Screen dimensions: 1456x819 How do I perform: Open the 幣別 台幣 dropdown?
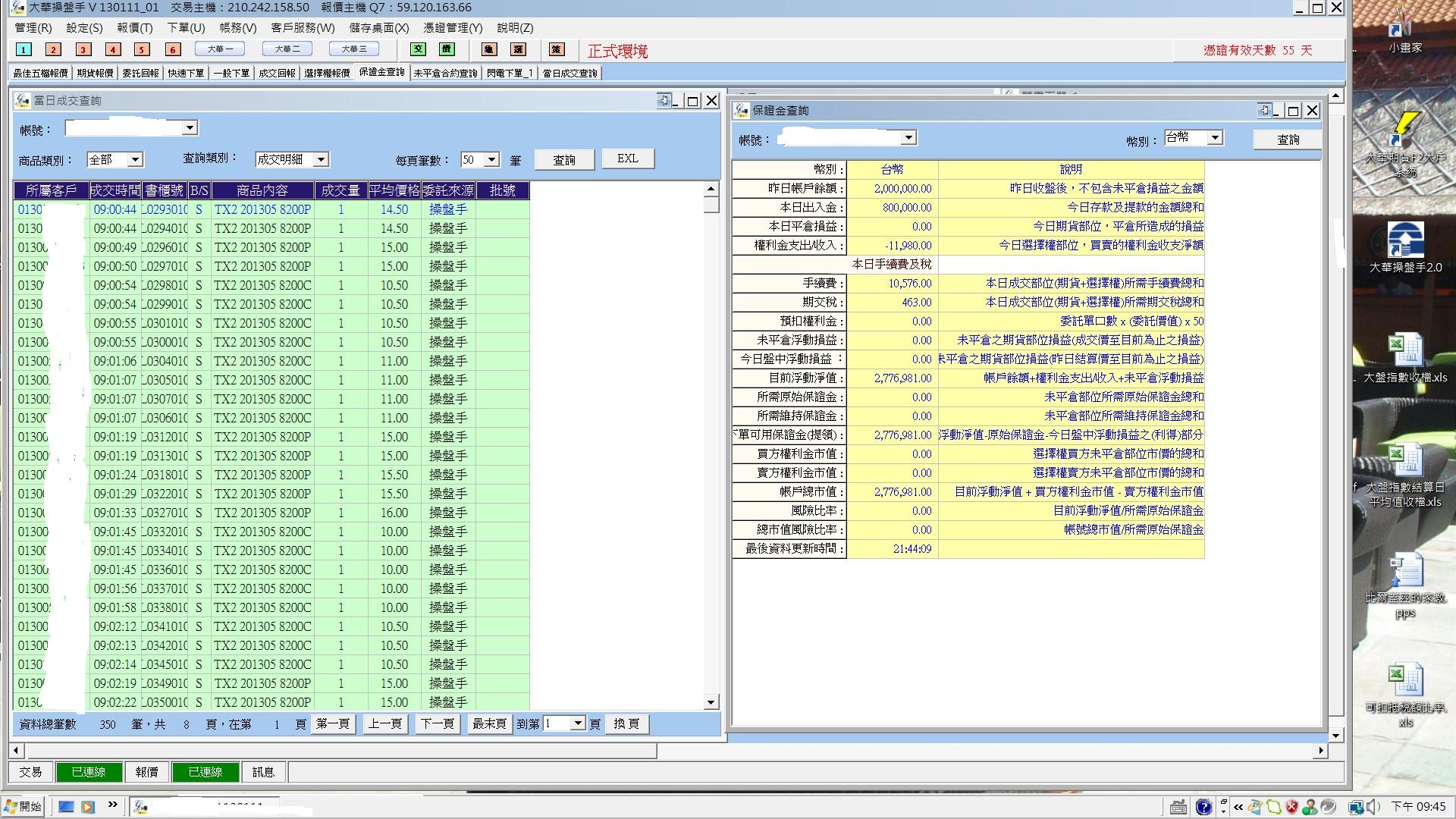point(1215,138)
